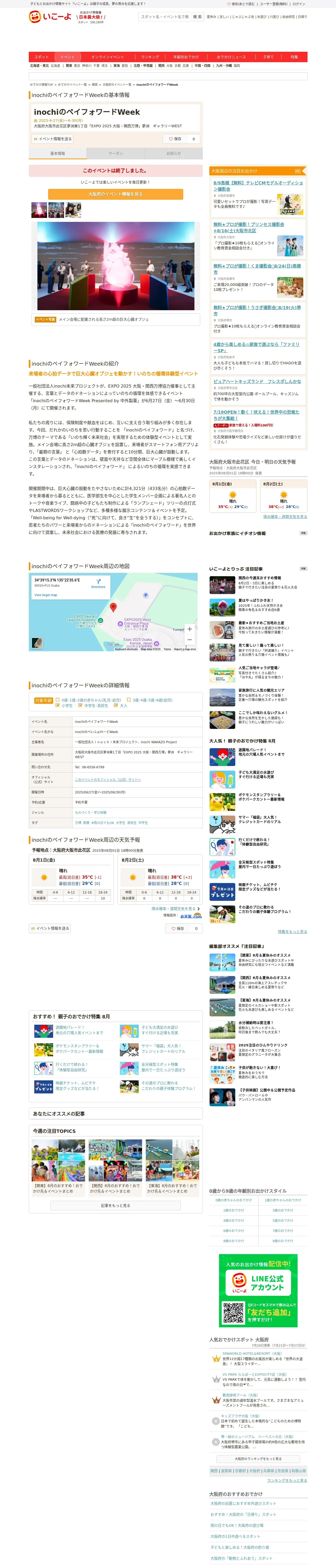Image resolution: width=336 pixels, height=1568 pixels.
Task: Click the Directions icon on the map
Action: point(98,581)
